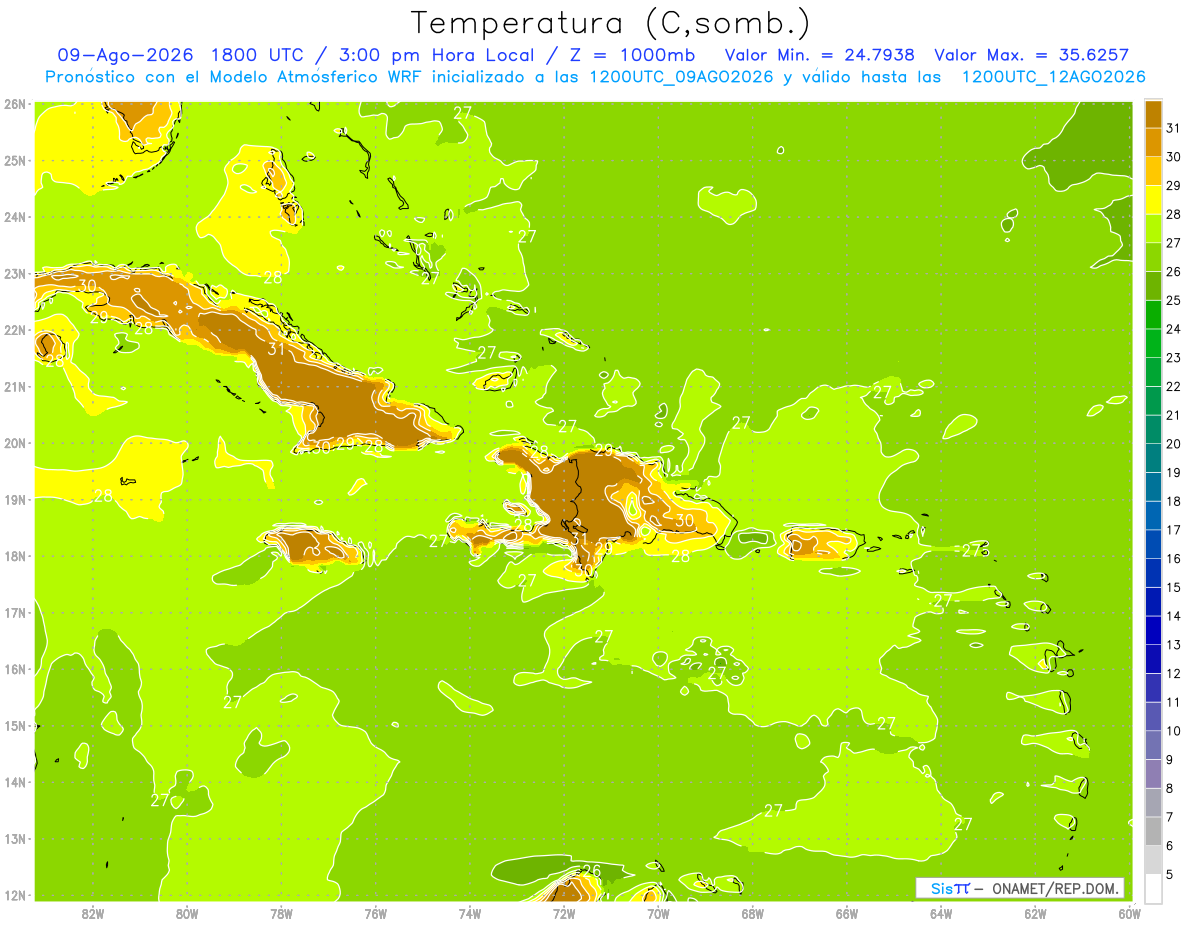Click the "25N" latitude axis label
This screenshot has height=927, width=1200.
(15, 161)
